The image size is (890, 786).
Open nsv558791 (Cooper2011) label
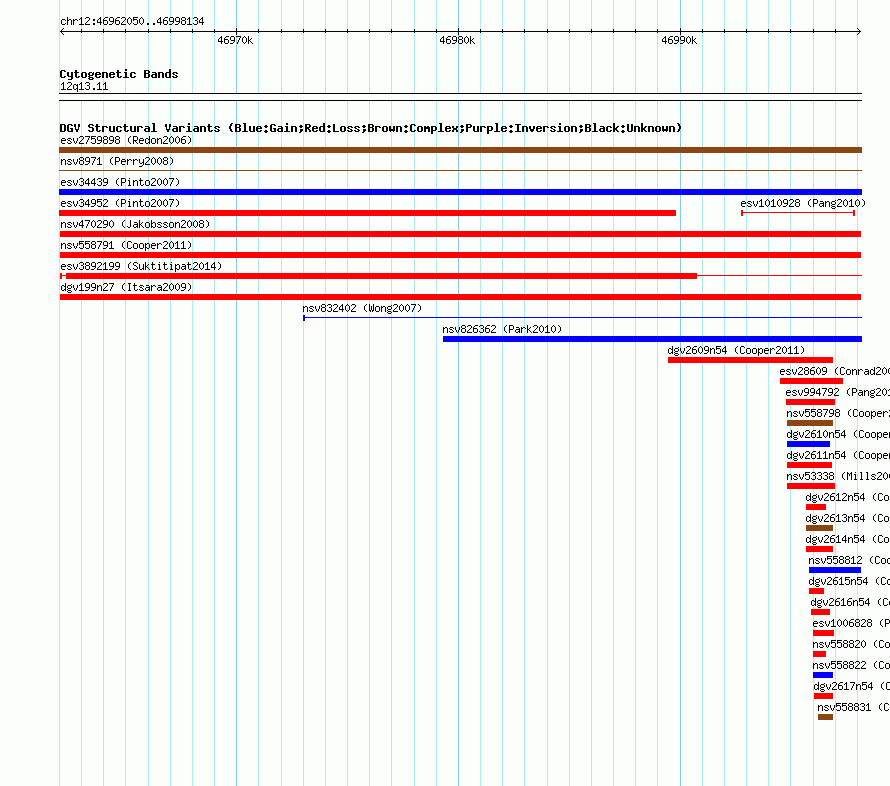click(126, 245)
